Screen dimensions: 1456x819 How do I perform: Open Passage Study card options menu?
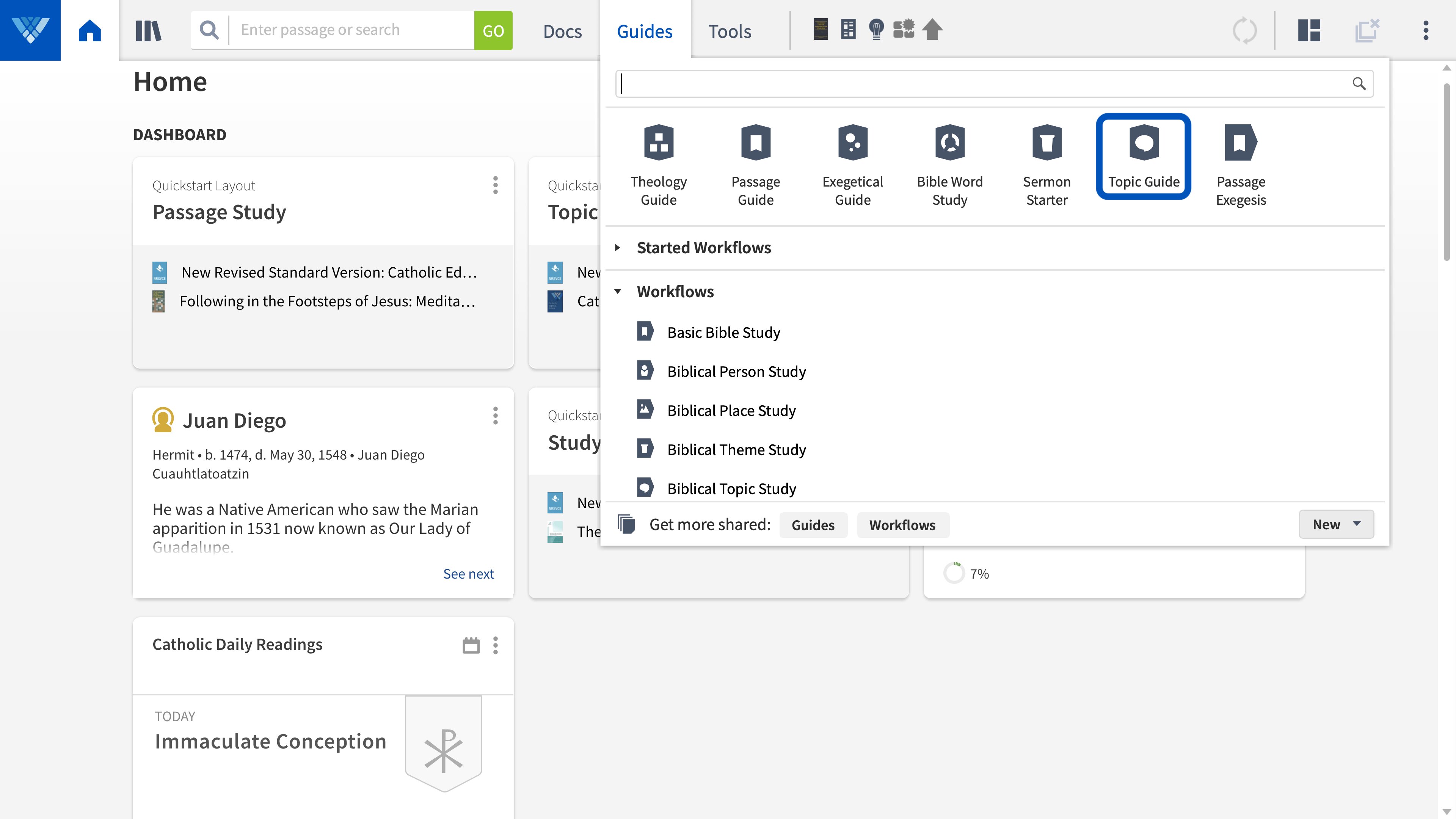tap(495, 185)
